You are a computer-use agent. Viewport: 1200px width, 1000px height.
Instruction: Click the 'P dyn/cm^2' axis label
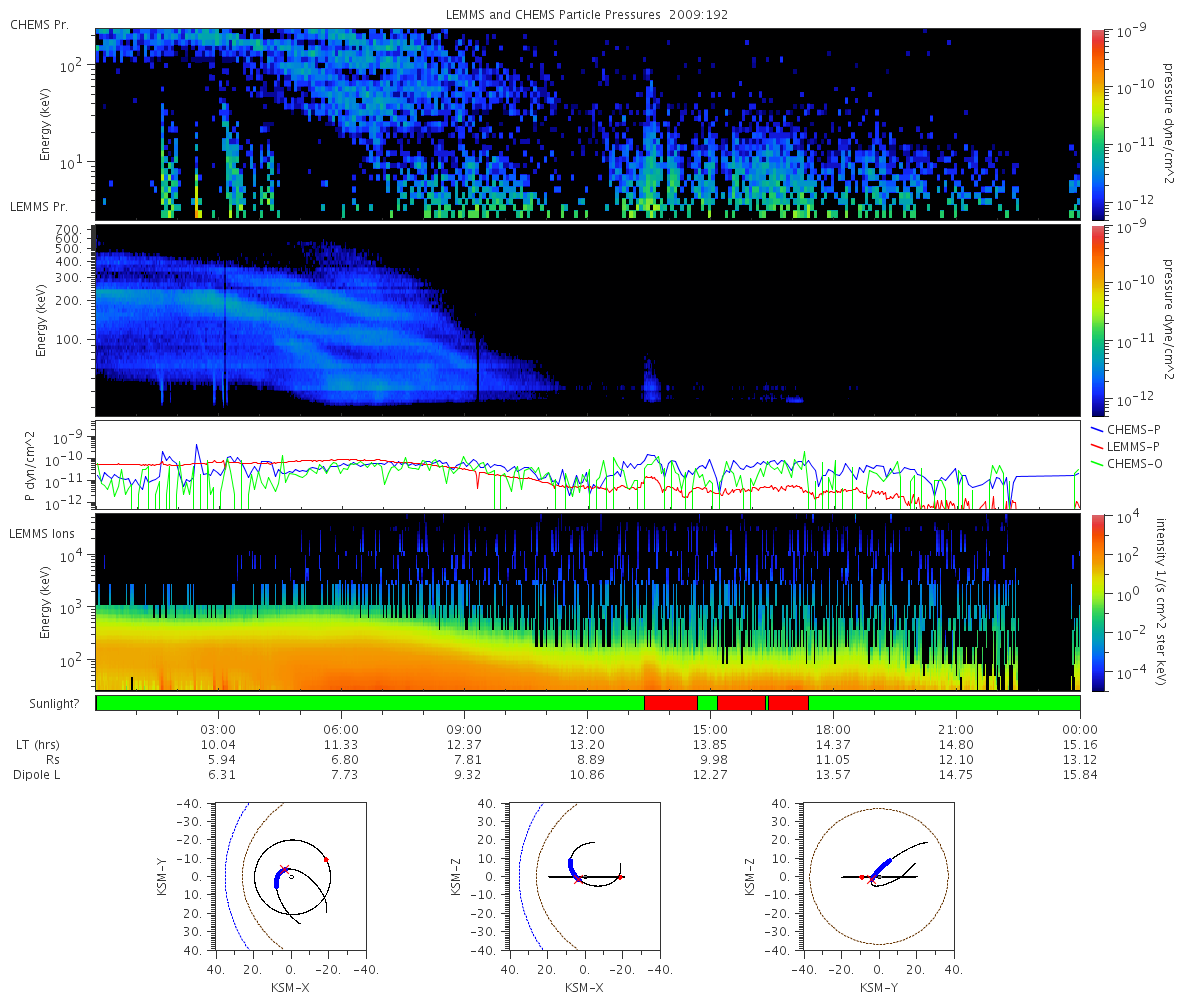click(x=31, y=465)
